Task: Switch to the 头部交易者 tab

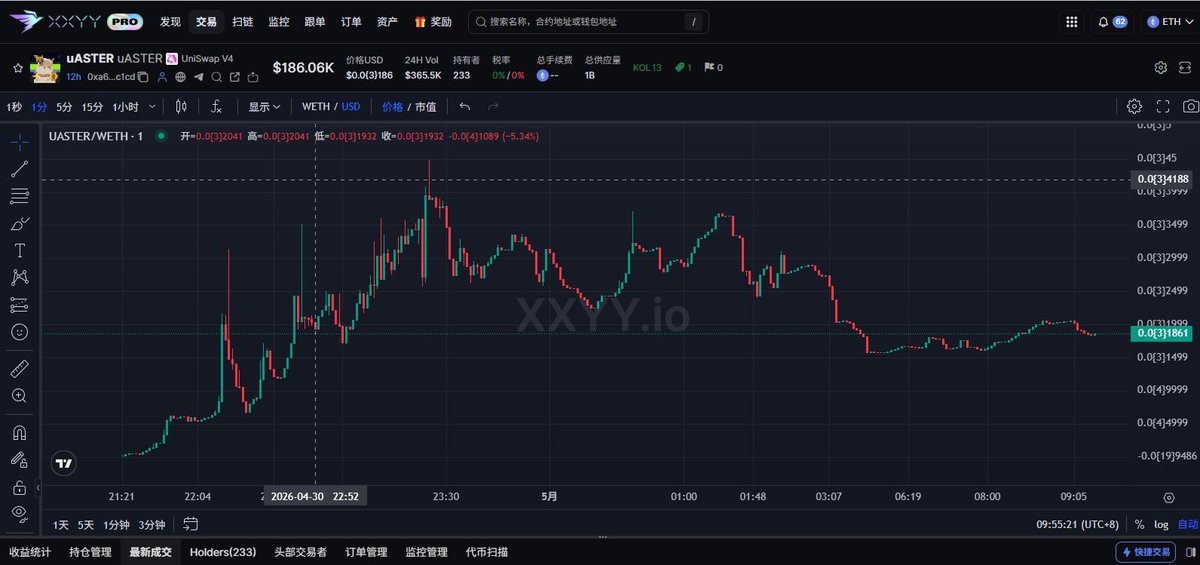Action: [x=300, y=551]
